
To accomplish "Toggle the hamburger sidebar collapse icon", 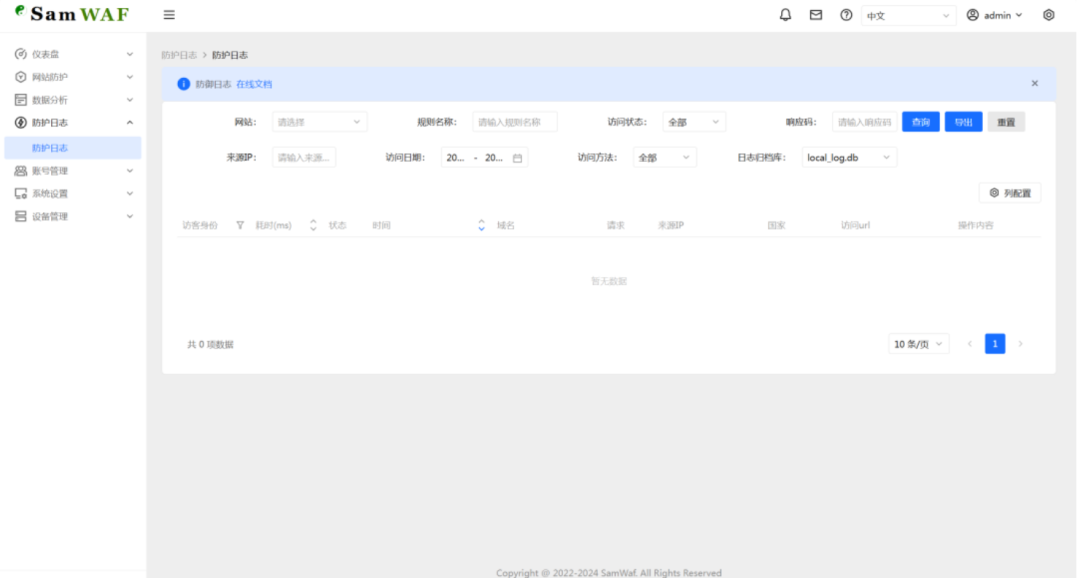I will click(x=169, y=15).
